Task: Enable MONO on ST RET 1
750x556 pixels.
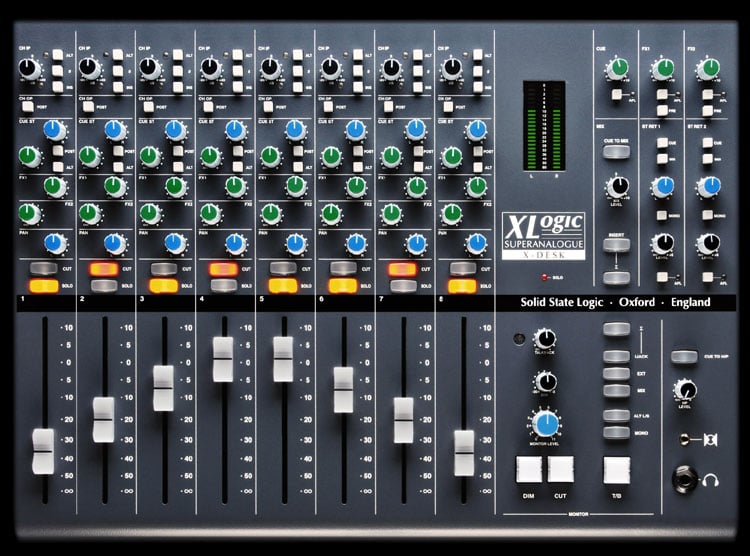Action: point(662,215)
